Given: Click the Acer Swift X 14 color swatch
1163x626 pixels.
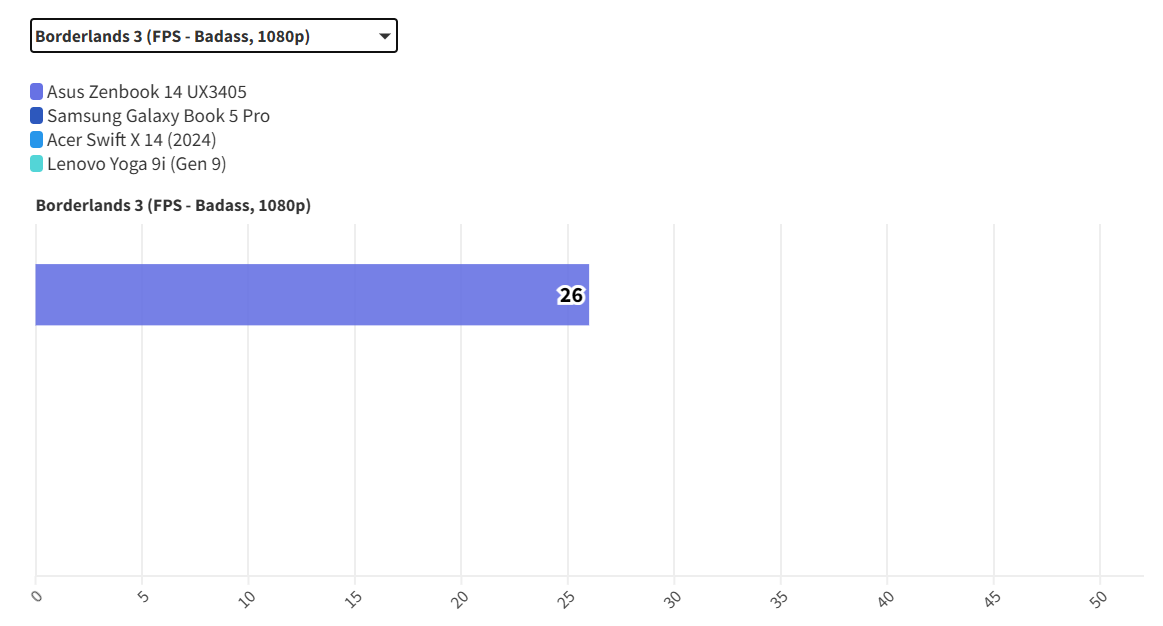Looking at the screenshot, I should coord(37,140).
